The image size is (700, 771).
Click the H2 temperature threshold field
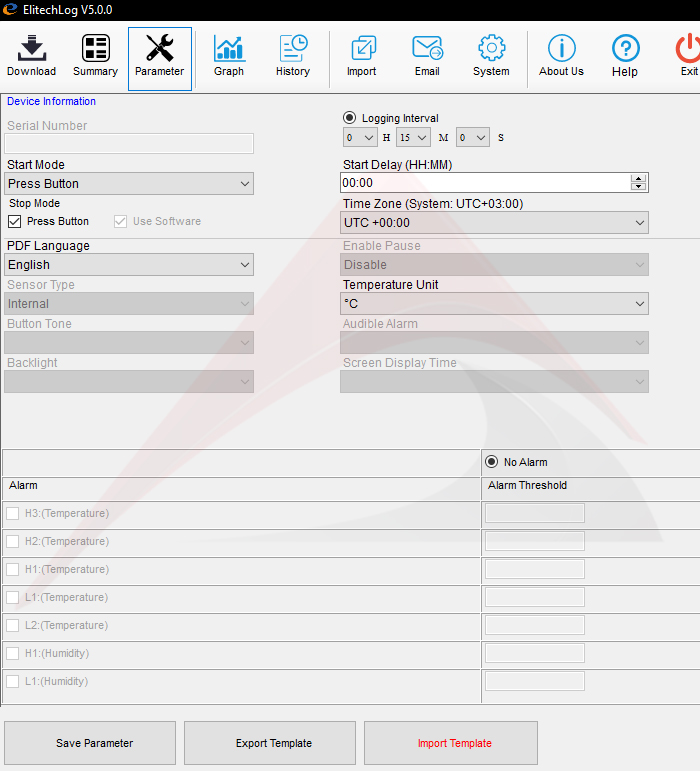(535, 541)
